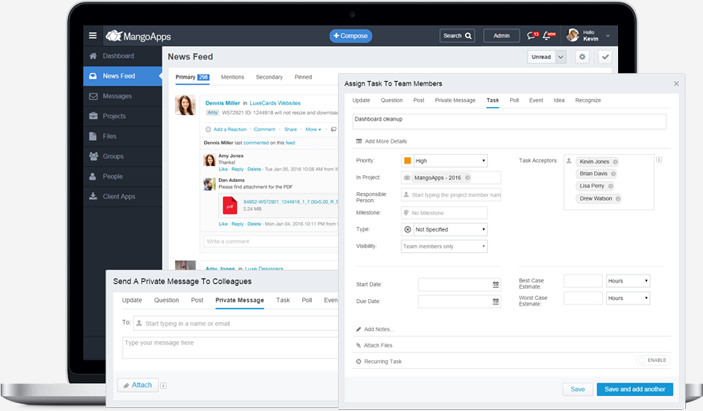The image size is (703, 411).
Task: Click the MangoApps logo
Action: coord(138,36)
